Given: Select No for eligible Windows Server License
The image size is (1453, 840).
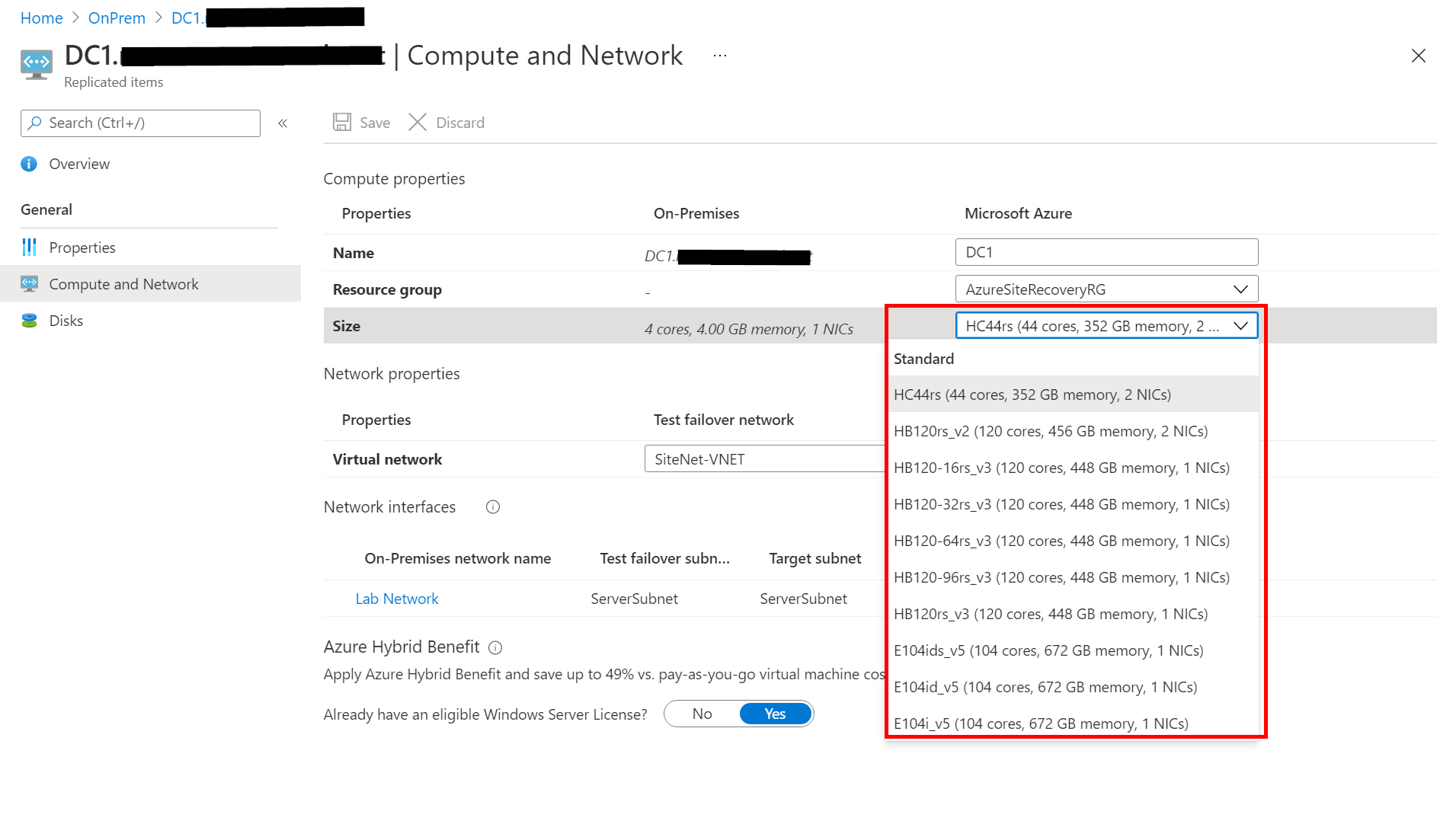Looking at the screenshot, I should 702,713.
